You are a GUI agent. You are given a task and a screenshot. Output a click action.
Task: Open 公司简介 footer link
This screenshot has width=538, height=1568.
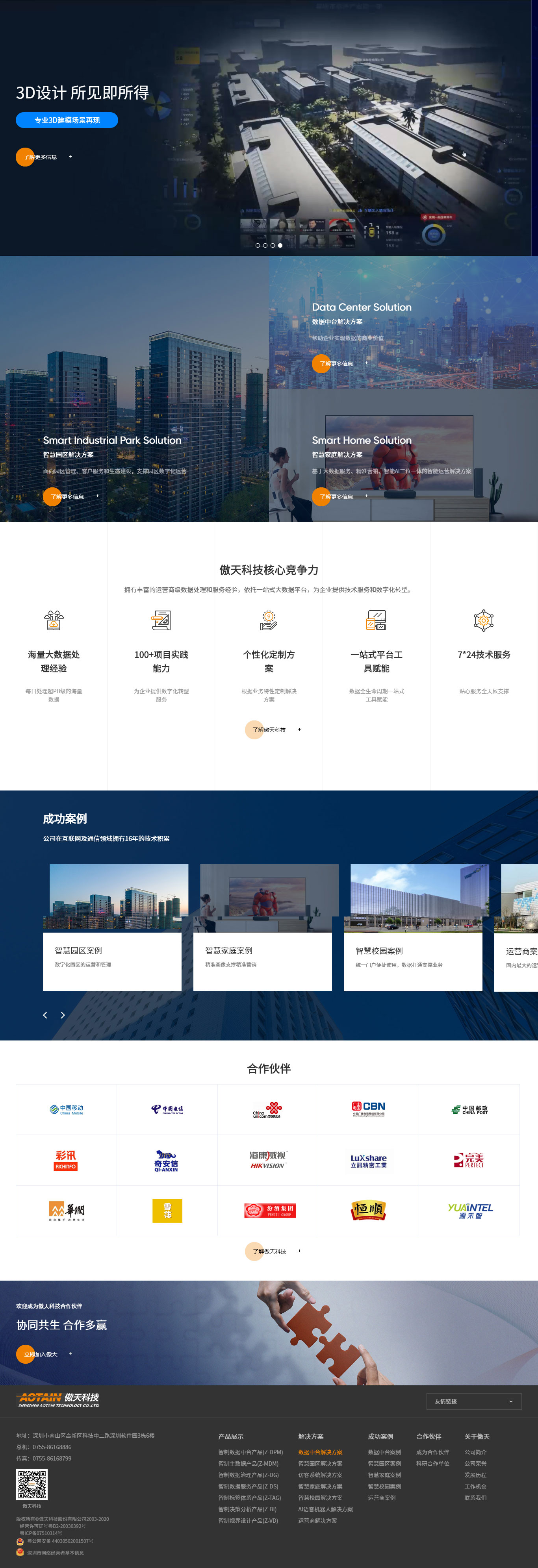[x=475, y=1452]
